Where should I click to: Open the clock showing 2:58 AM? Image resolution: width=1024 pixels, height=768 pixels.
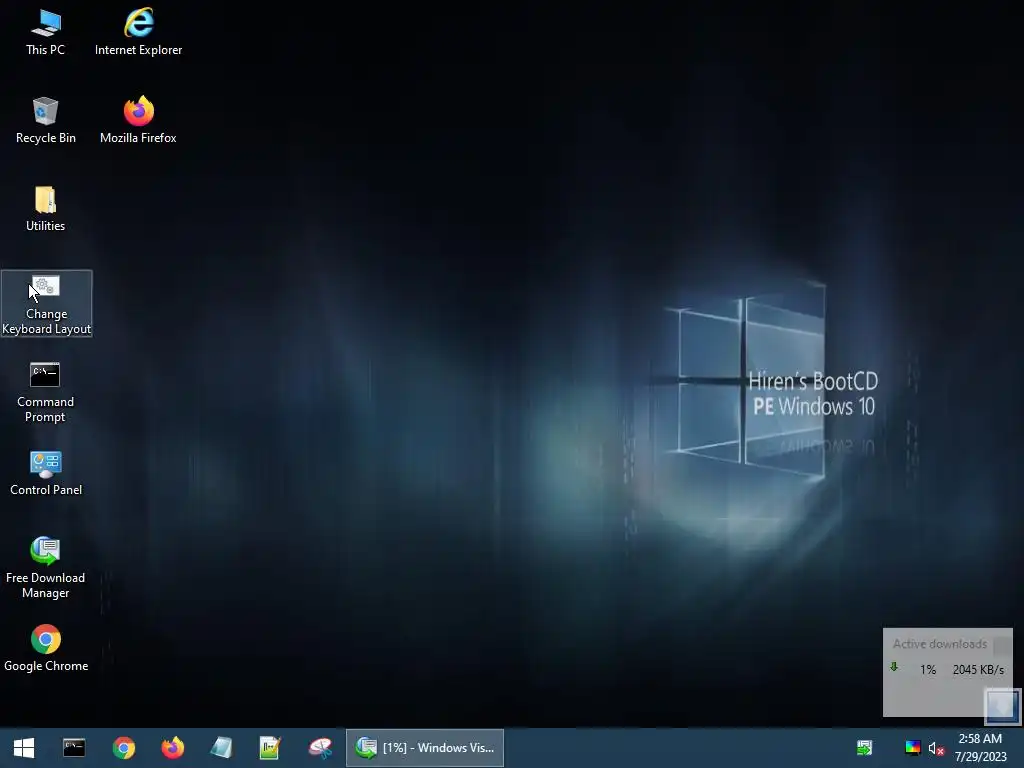pos(980,748)
